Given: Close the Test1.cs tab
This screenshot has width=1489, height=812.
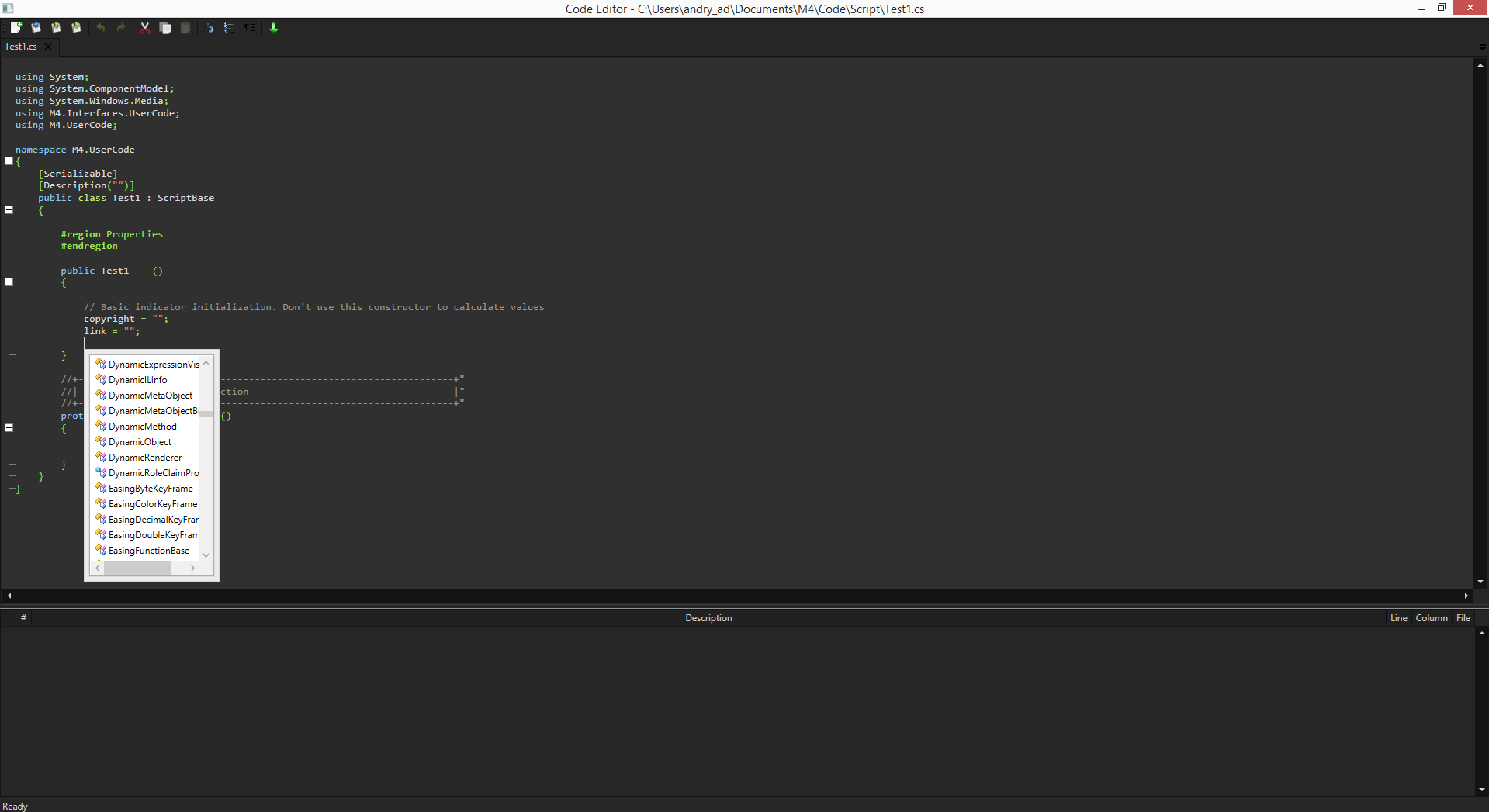Looking at the screenshot, I should click(x=48, y=47).
